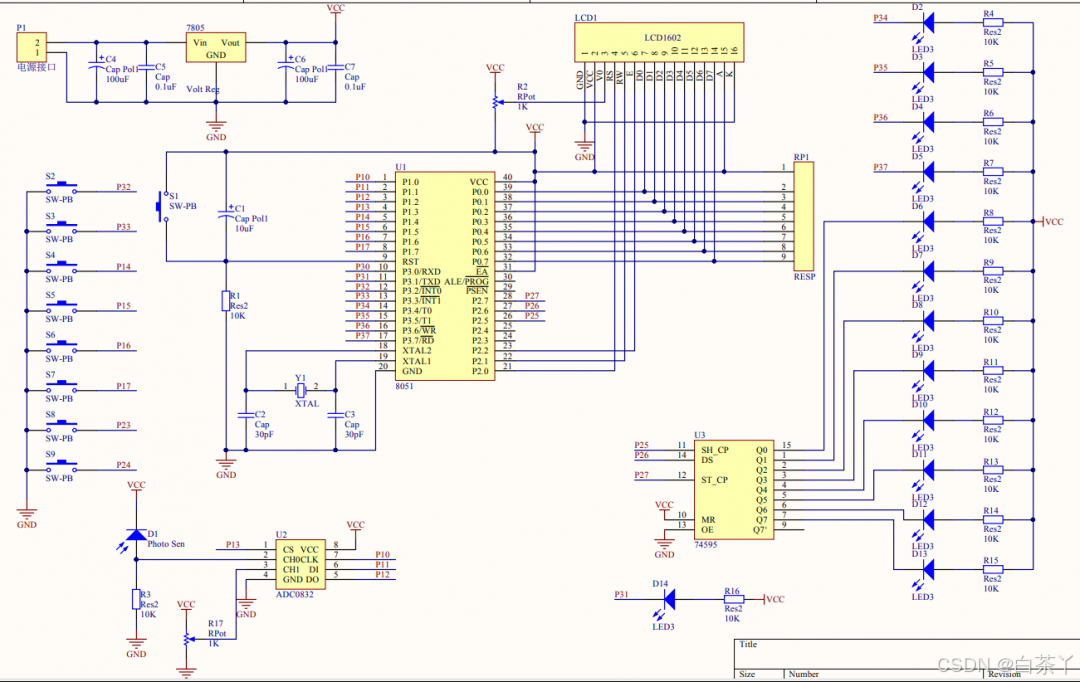Select resistor R3 below photo sensor
This screenshot has width=1080, height=682.
pos(136,599)
